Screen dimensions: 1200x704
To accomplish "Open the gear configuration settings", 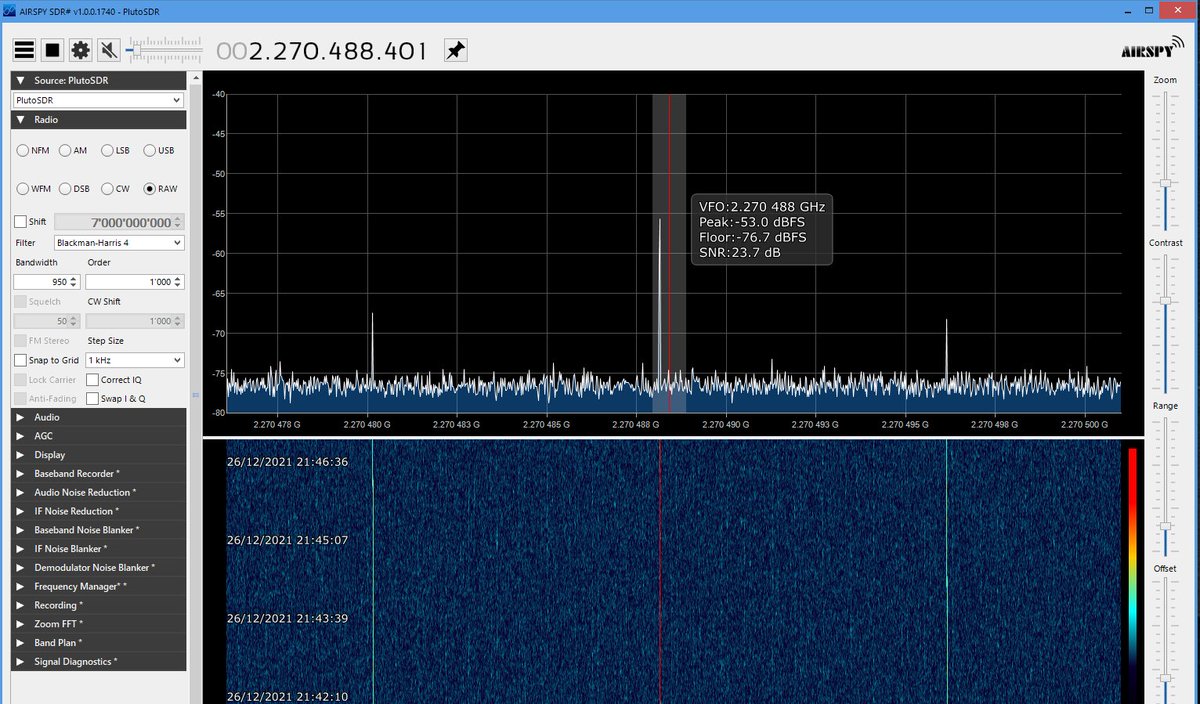I will click(x=81, y=50).
